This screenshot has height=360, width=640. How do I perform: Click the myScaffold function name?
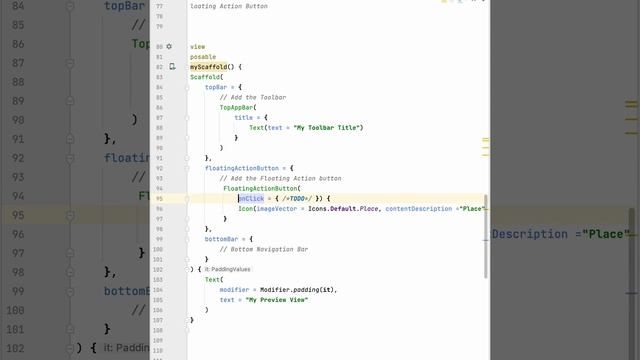tap(209, 67)
